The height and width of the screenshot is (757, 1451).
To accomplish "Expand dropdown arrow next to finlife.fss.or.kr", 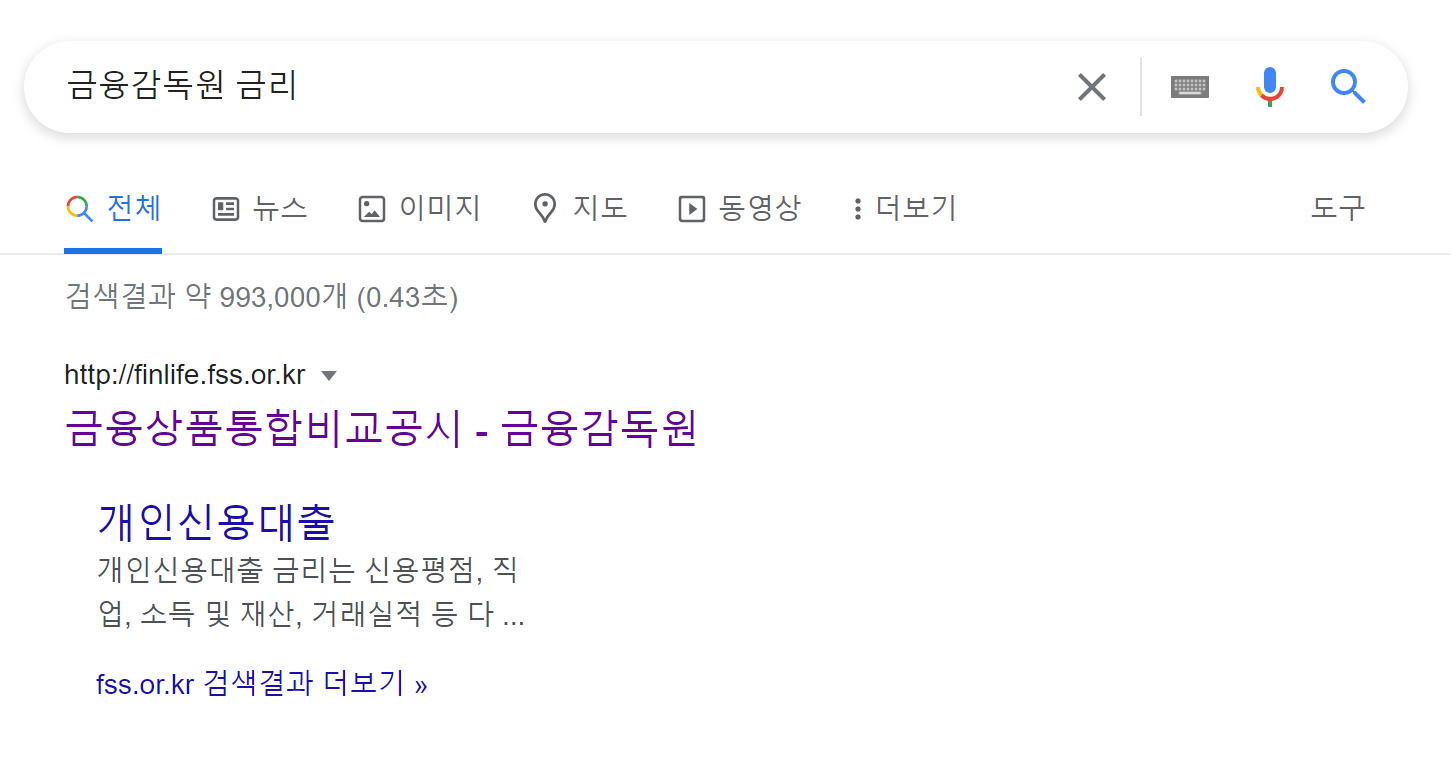I will click(x=329, y=376).
